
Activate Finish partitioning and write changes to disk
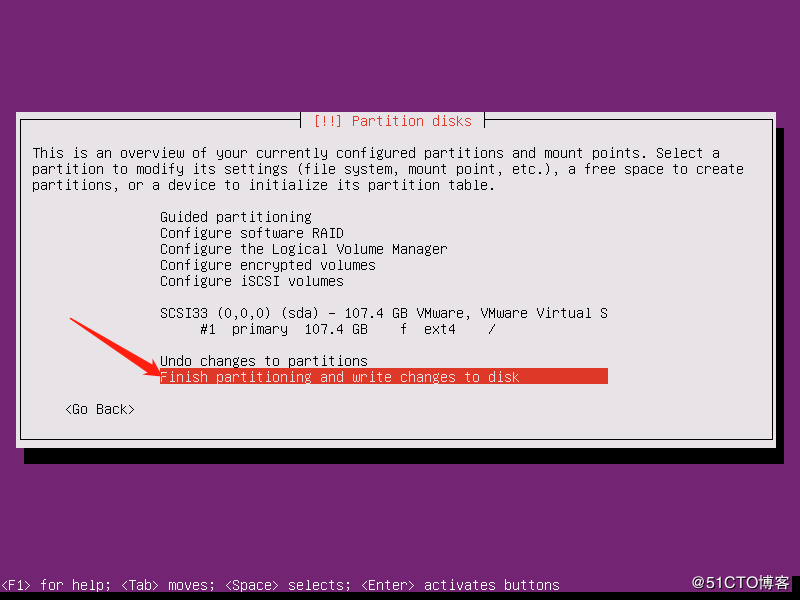[x=384, y=377]
